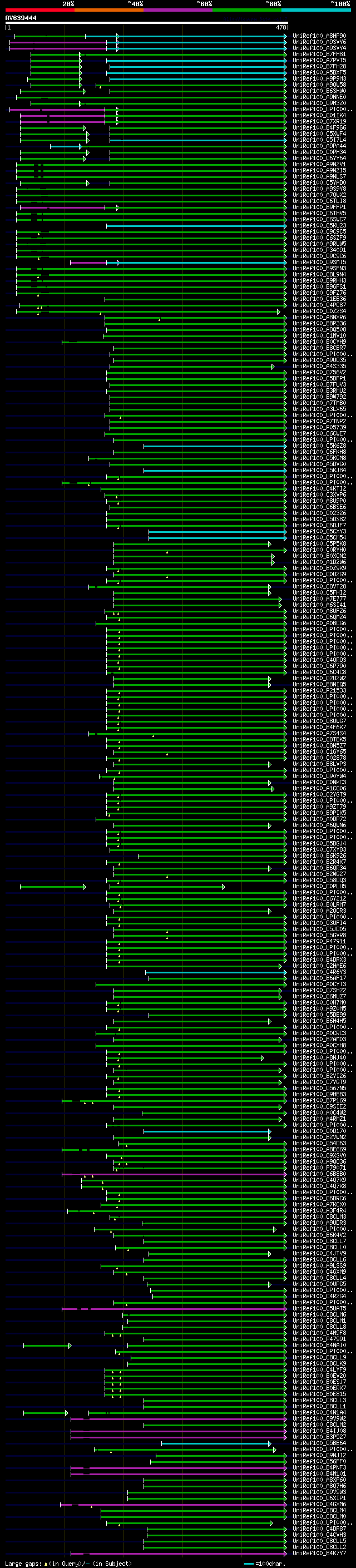Click the red 20% identity legend bar
This screenshot has height=1568, width=356.
click(39, 10)
